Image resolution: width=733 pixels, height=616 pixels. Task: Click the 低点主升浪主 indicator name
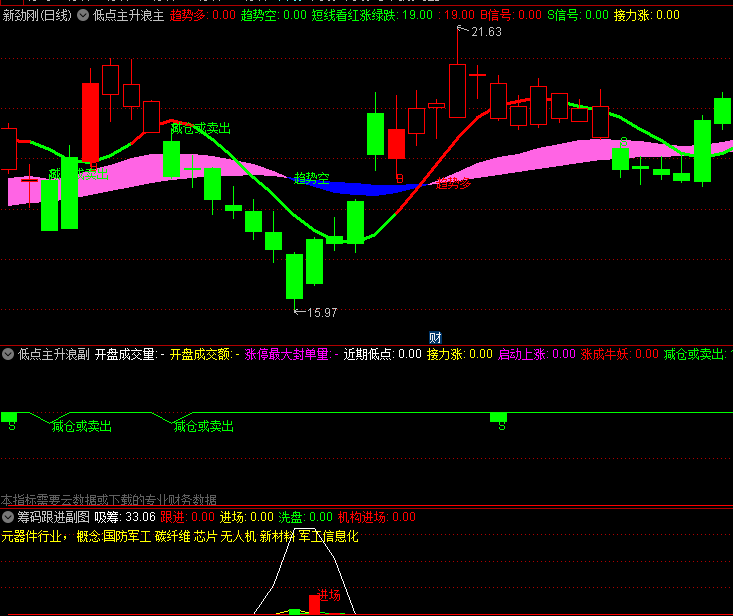coord(129,15)
